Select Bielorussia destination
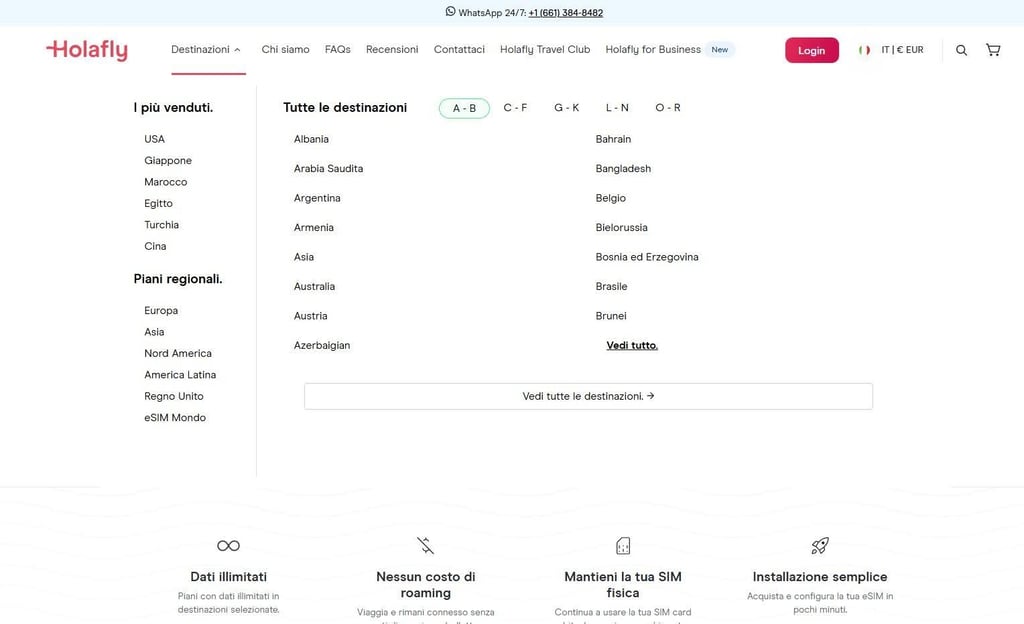1024x624 pixels. pos(622,228)
